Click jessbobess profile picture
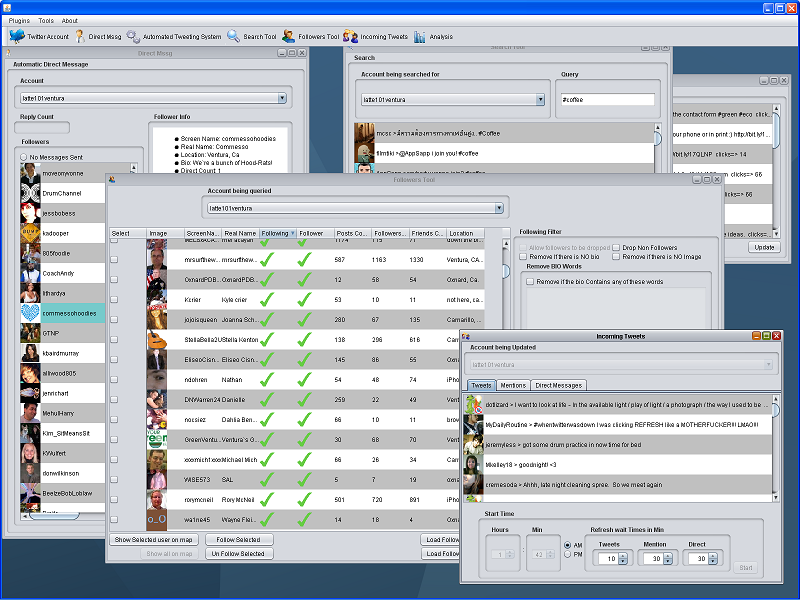 [x=30, y=213]
